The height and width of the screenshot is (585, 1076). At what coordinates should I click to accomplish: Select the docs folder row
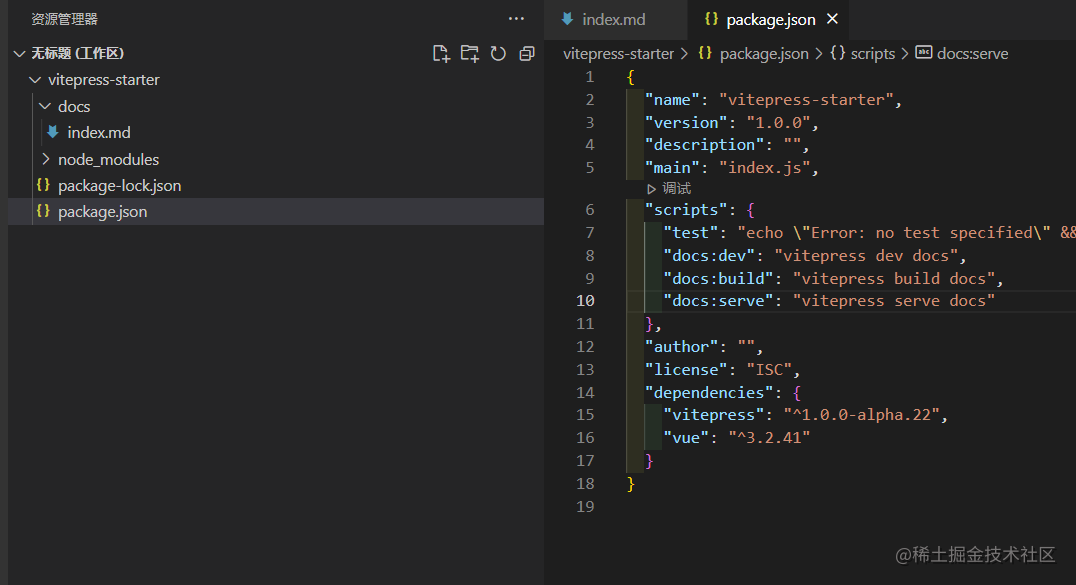276,106
